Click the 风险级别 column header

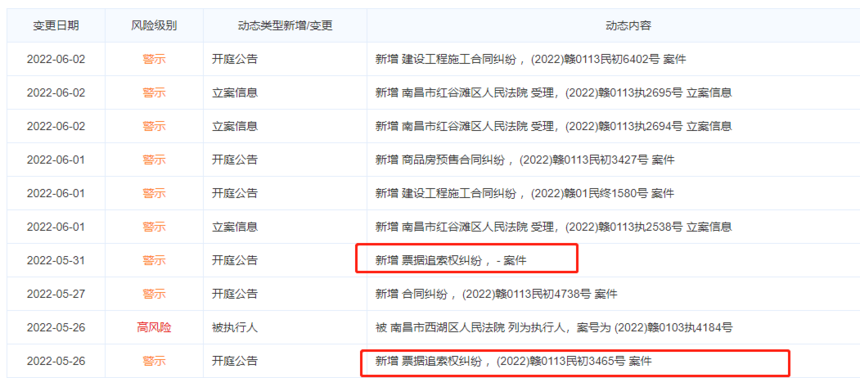[x=154, y=25]
